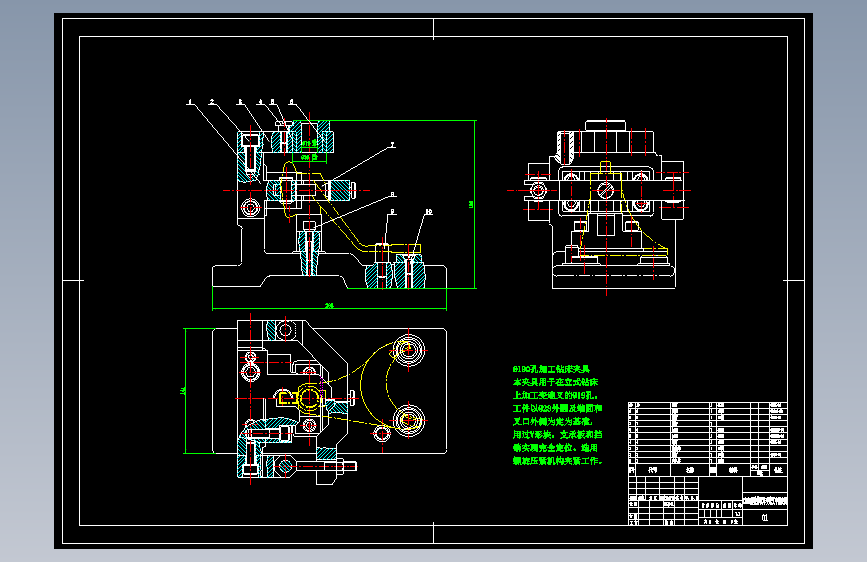
Task: Select the width dimension text below front view
Action: (x=329, y=305)
